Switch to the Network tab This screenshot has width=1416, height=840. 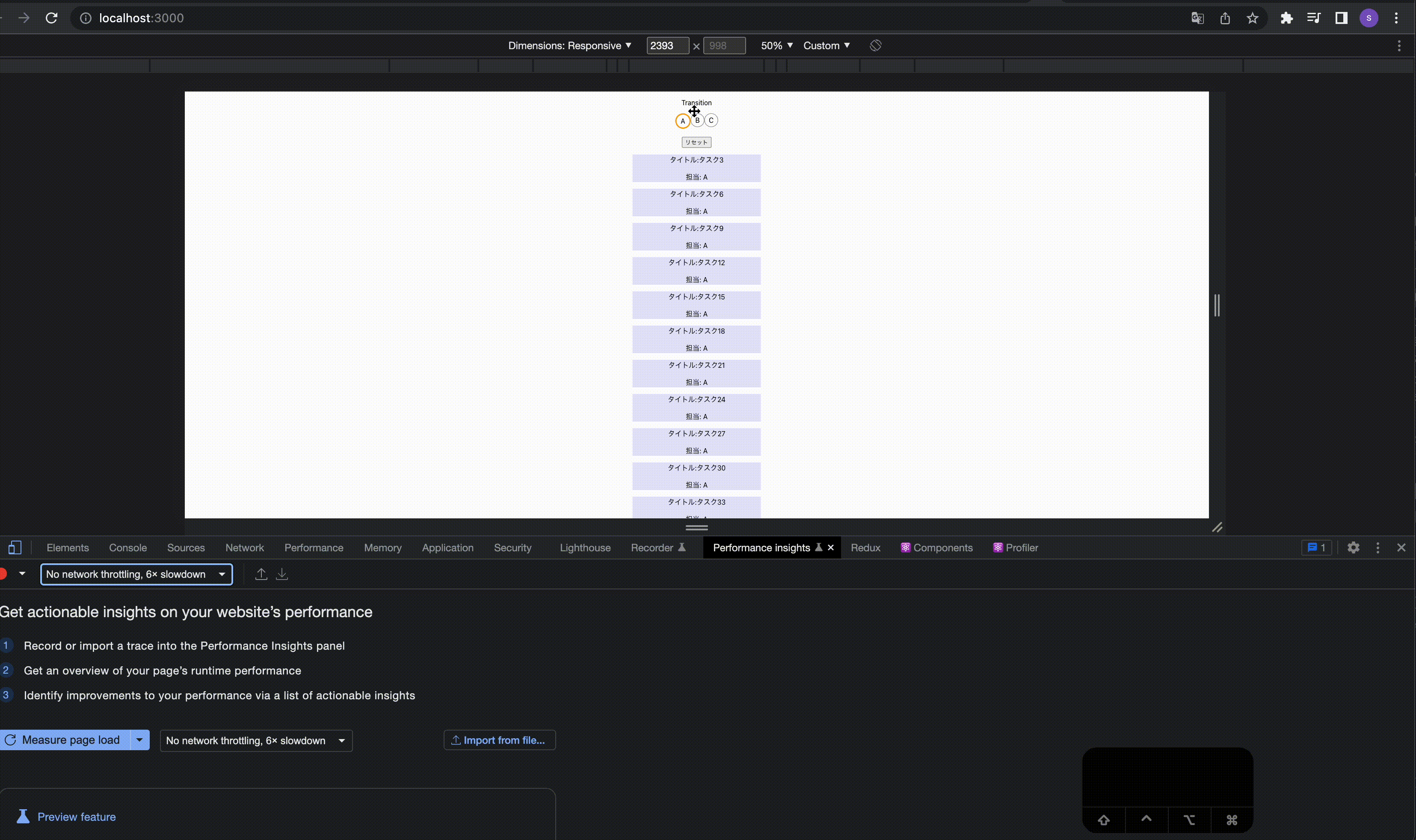(245, 547)
